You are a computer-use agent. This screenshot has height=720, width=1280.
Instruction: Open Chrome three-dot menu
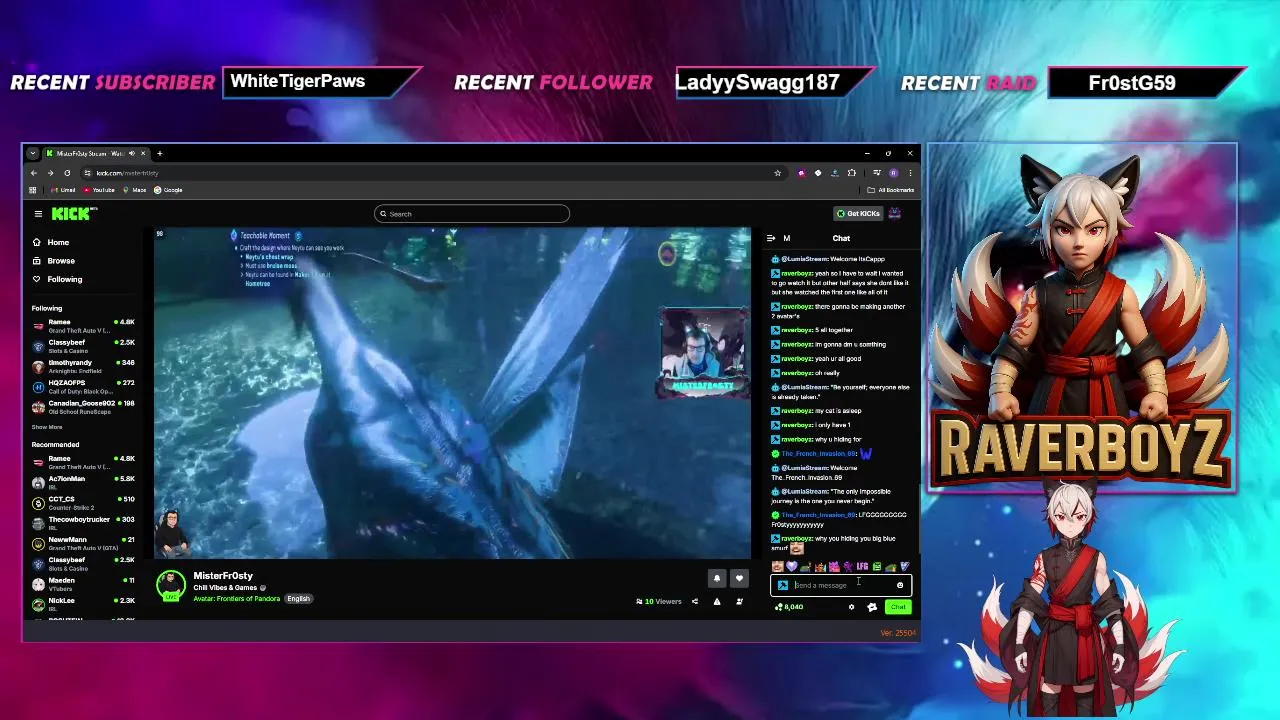tap(910, 173)
